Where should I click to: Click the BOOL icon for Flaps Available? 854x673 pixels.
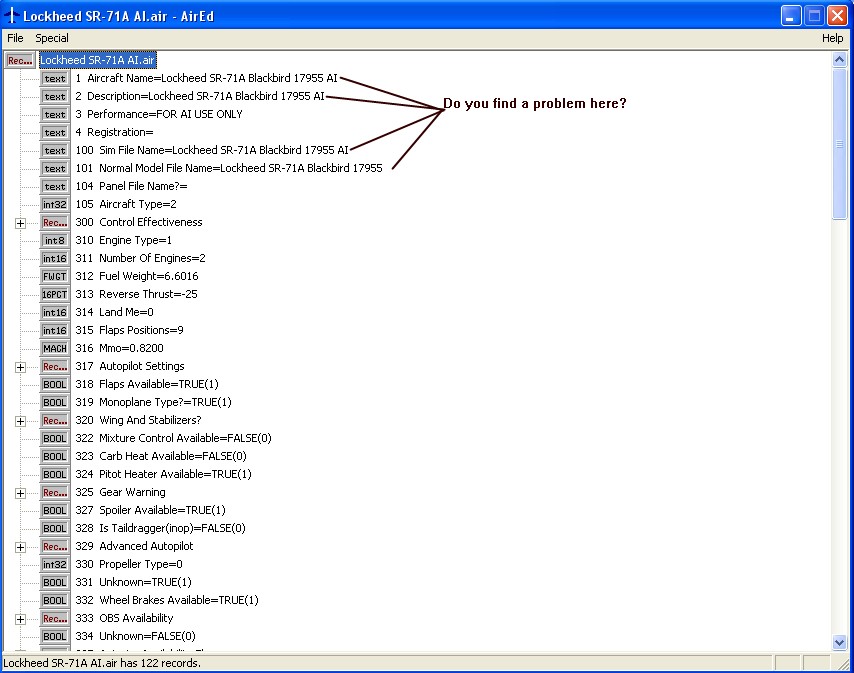click(55, 384)
